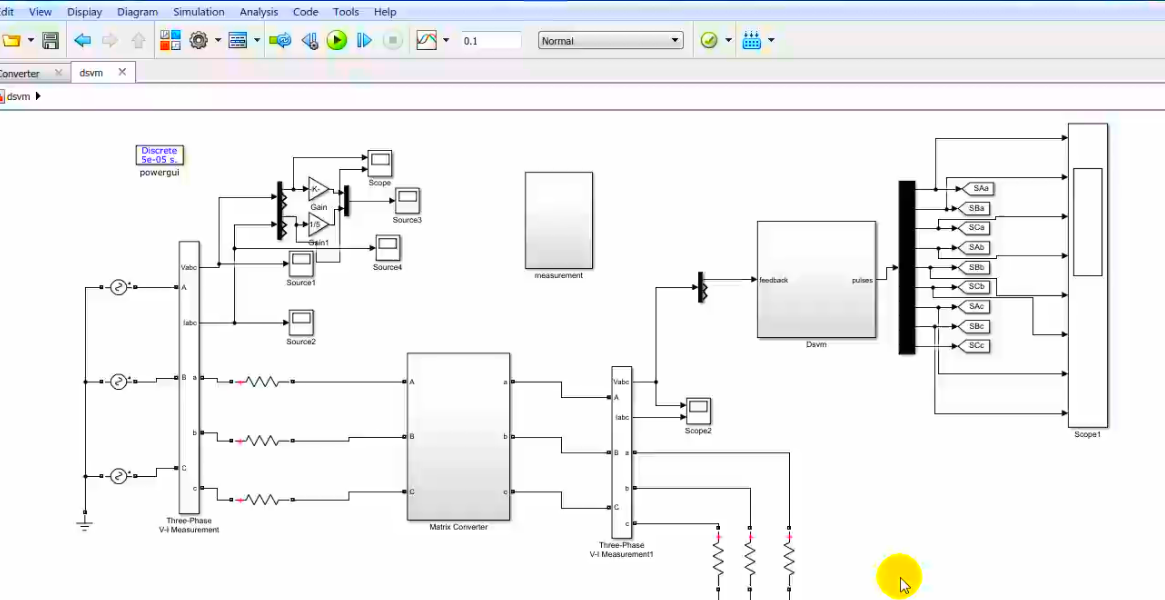This screenshot has height=600, width=1165.
Task: Open the Simulation menu
Action: 198,12
